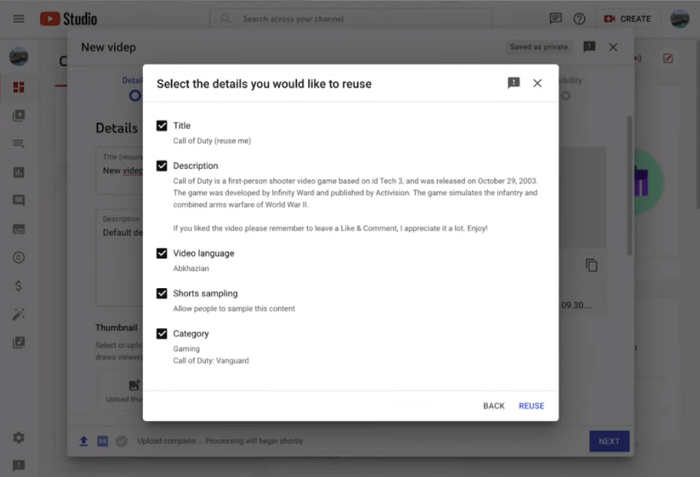700x477 pixels.
Task: Click the BACK button
Action: (494, 406)
